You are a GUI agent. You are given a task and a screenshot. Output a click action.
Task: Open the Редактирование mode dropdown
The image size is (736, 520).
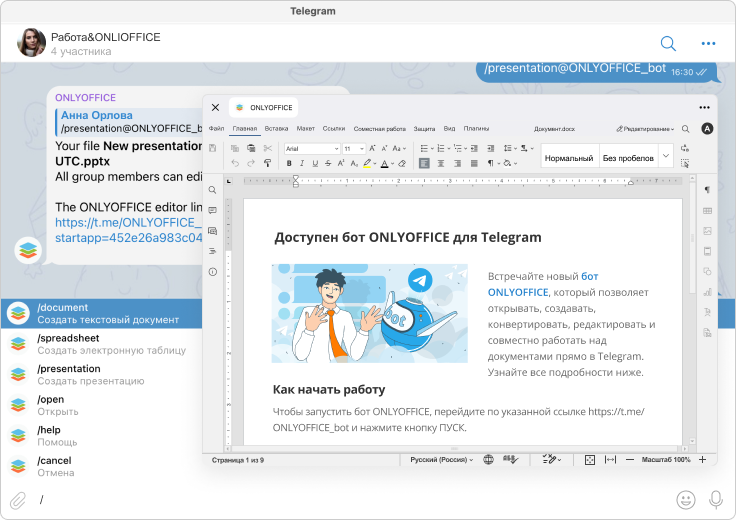tap(645, 129)
